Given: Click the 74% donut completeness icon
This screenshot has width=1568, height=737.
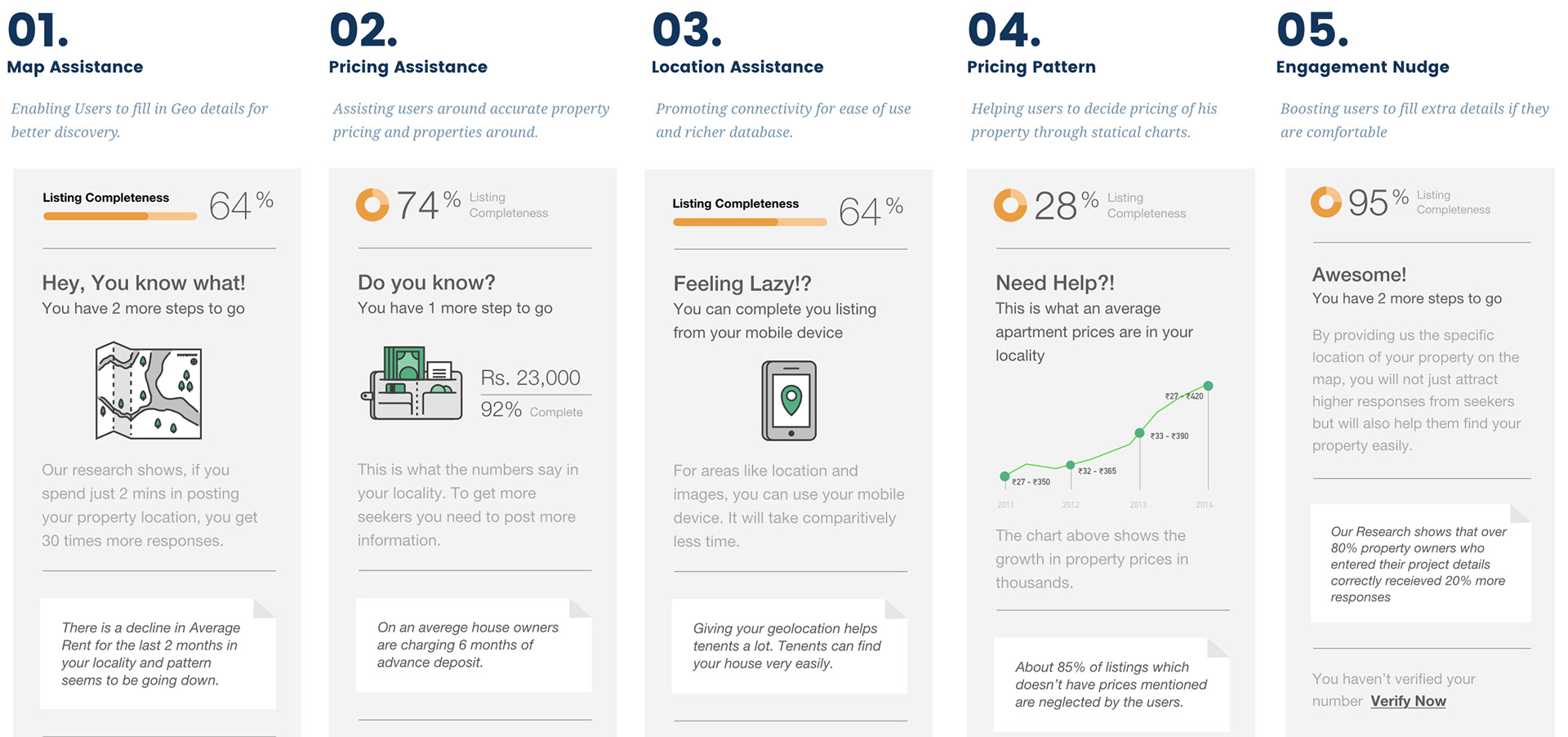Looking at the screenshot, I should 372,204.
